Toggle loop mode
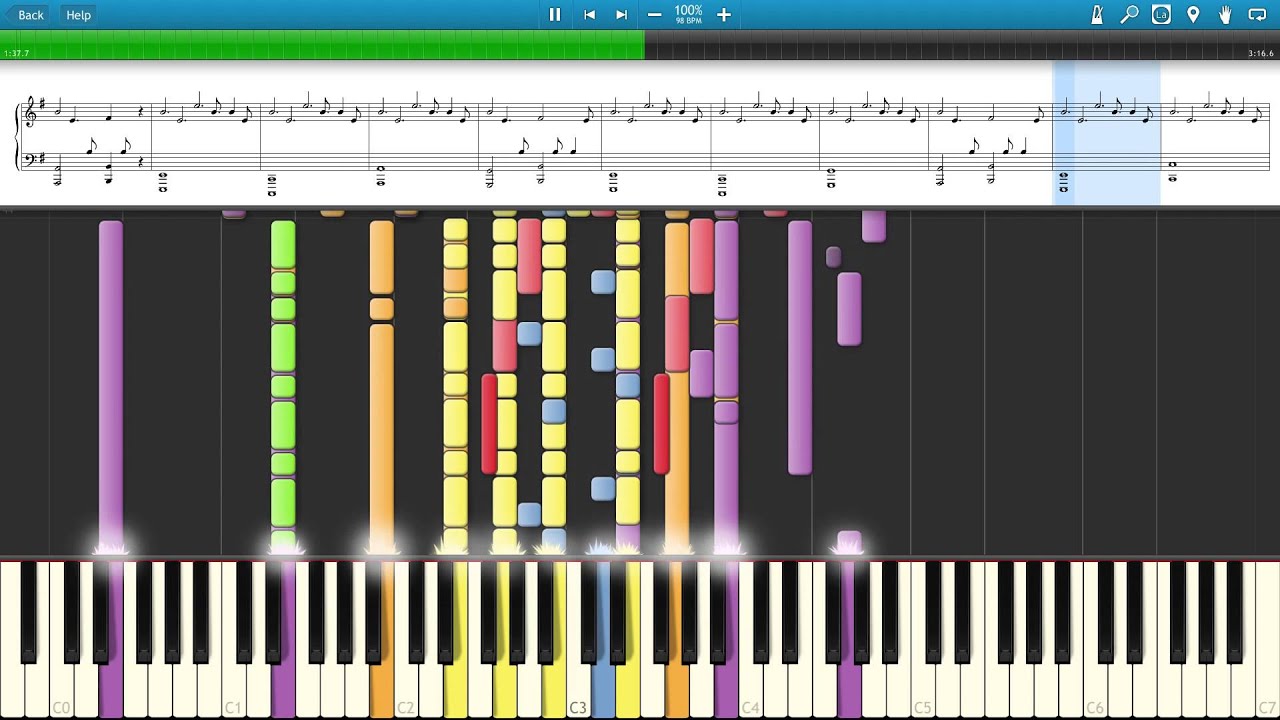Screen dimensions: 1280x720 [x=1258, y=15]
